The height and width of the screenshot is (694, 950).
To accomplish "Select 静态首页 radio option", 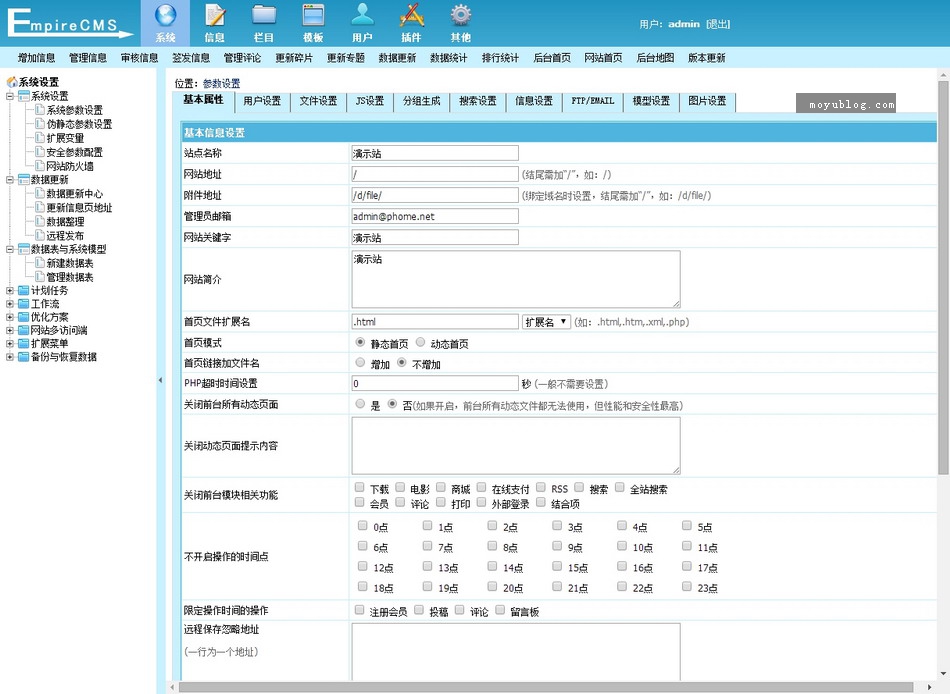I will coord(360,342).
